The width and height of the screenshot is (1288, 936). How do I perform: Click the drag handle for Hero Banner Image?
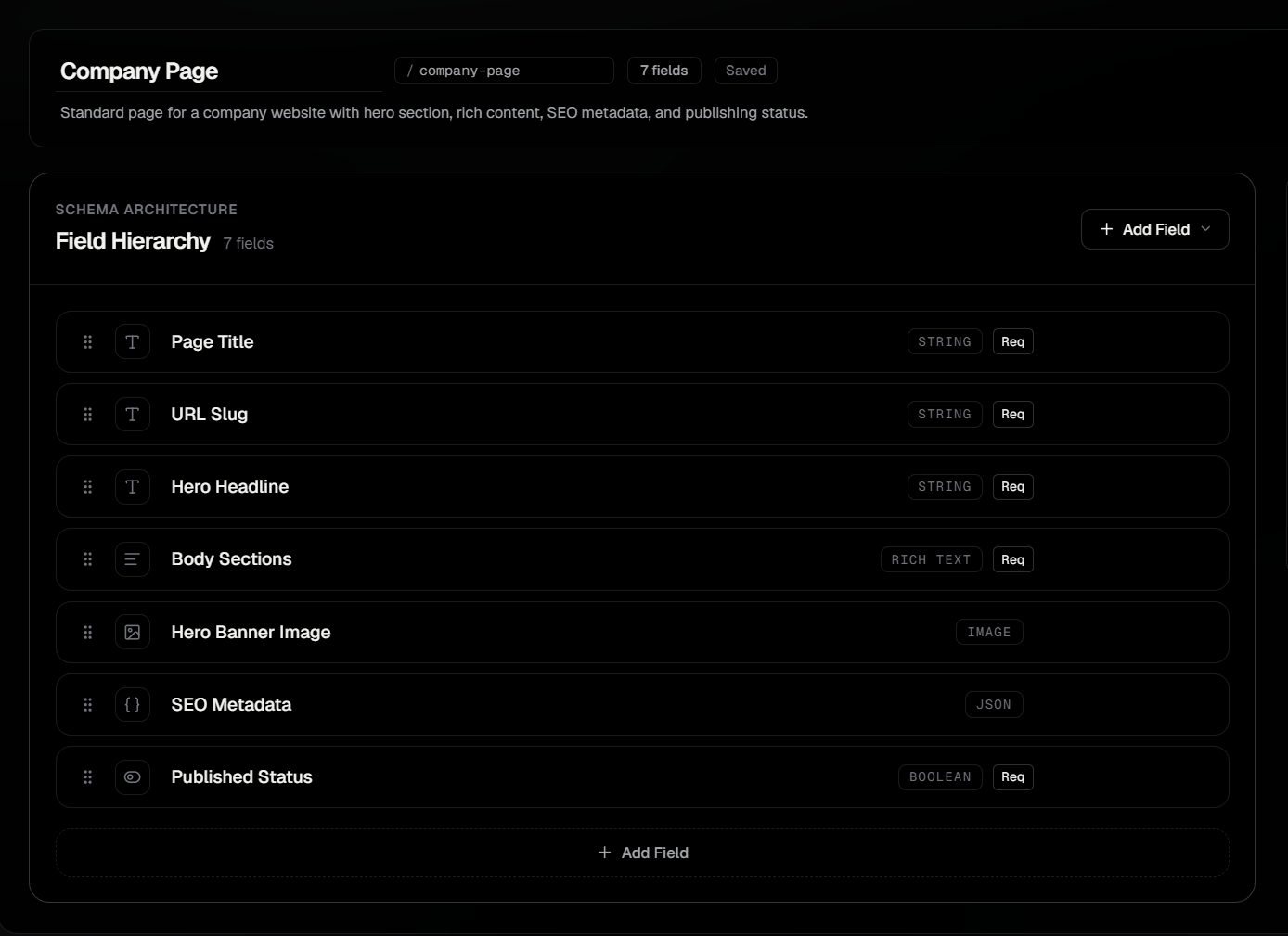(x=88, y=633)
